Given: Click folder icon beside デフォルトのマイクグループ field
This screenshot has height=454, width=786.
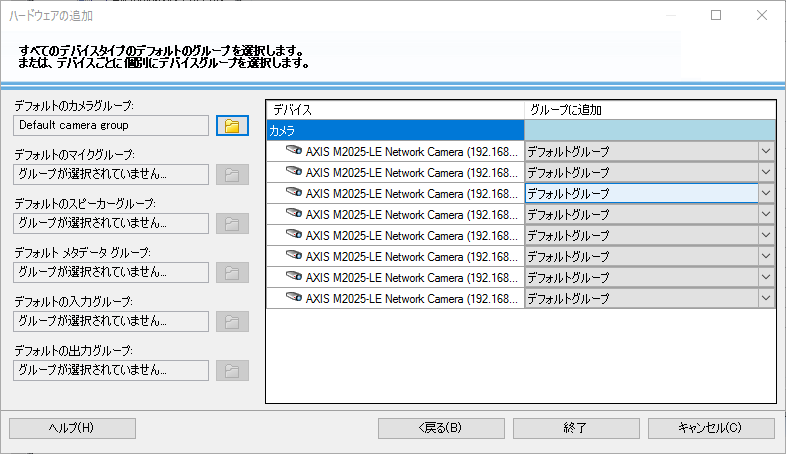Looking at the screenshot, I should click(232, 174).
